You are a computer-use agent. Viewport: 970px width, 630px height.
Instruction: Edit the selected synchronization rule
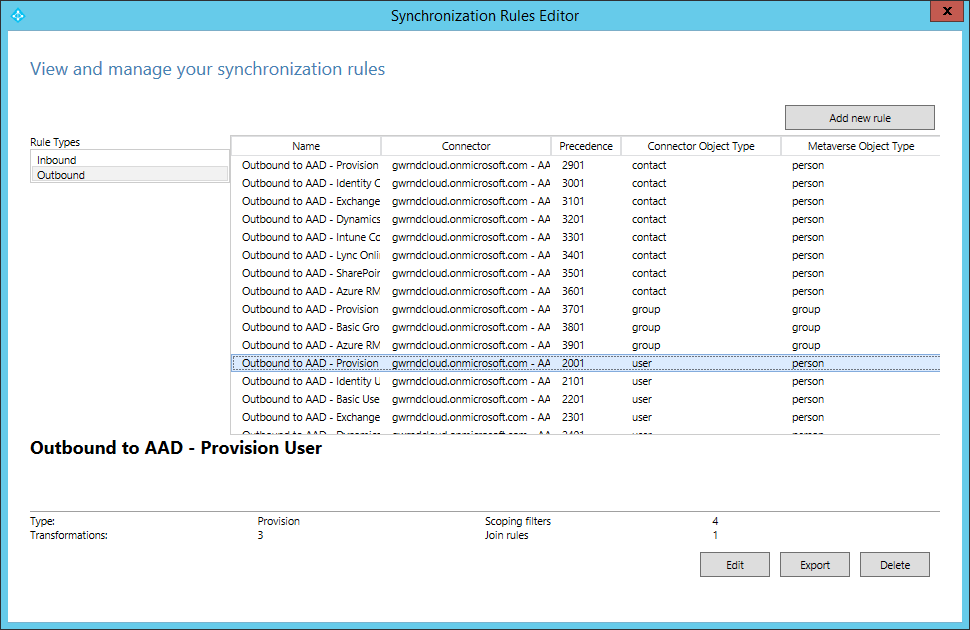tap(735, 565)
